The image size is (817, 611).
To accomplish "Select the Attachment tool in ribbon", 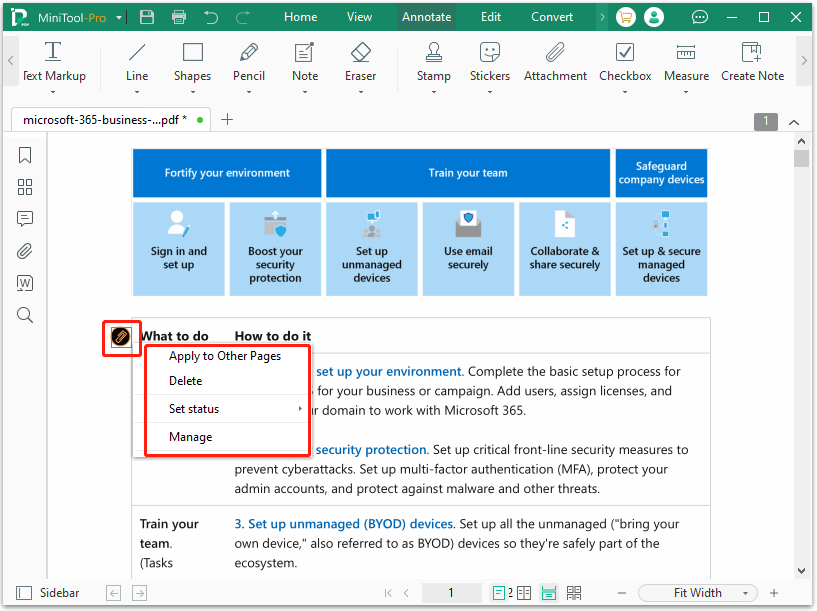I will 555,62.
